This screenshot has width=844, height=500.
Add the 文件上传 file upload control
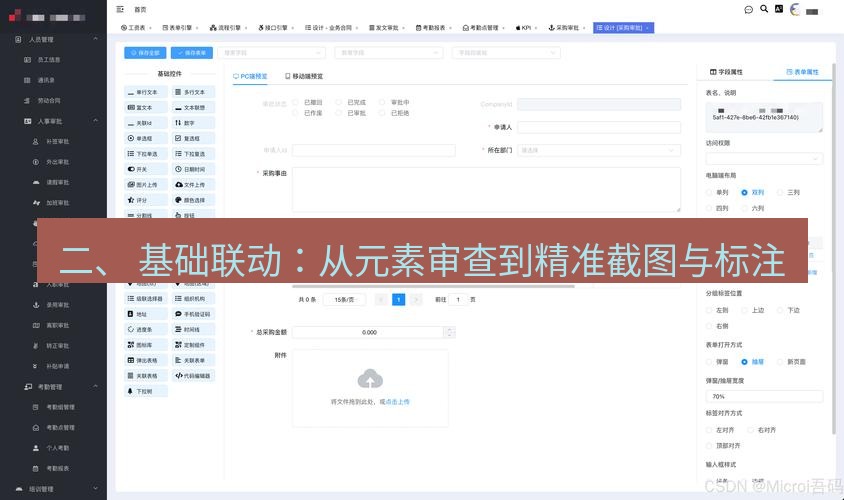(193, 185)
